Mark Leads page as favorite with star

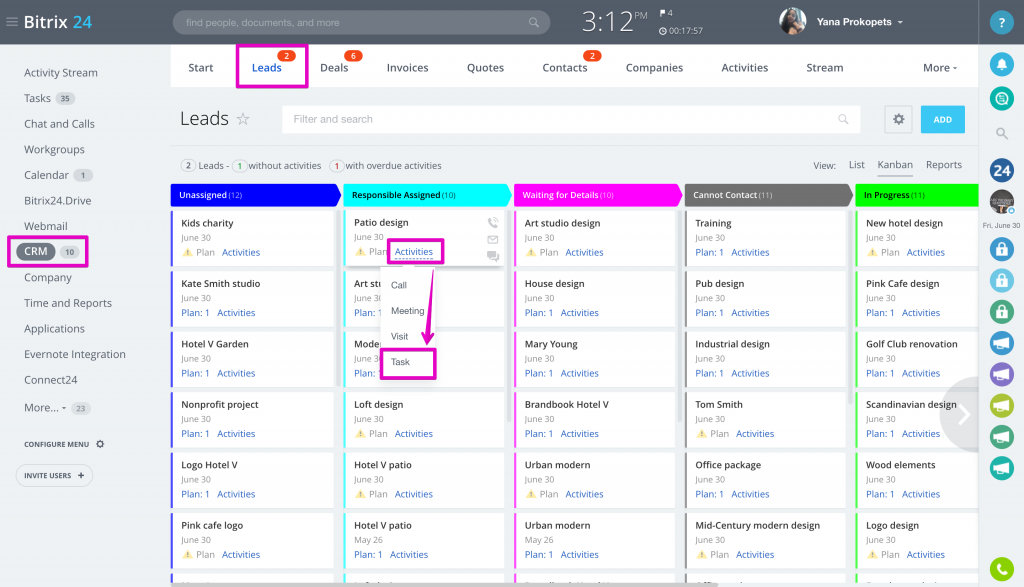pyautogui.click(x=243, y=119)
